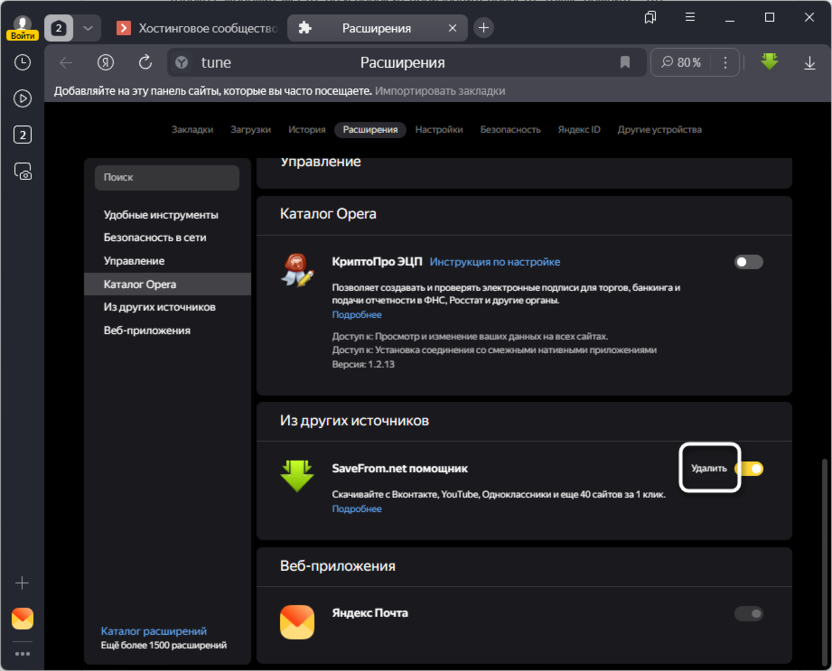
Task: Open downloads with the download arrow icon
Action: (810, 63)
